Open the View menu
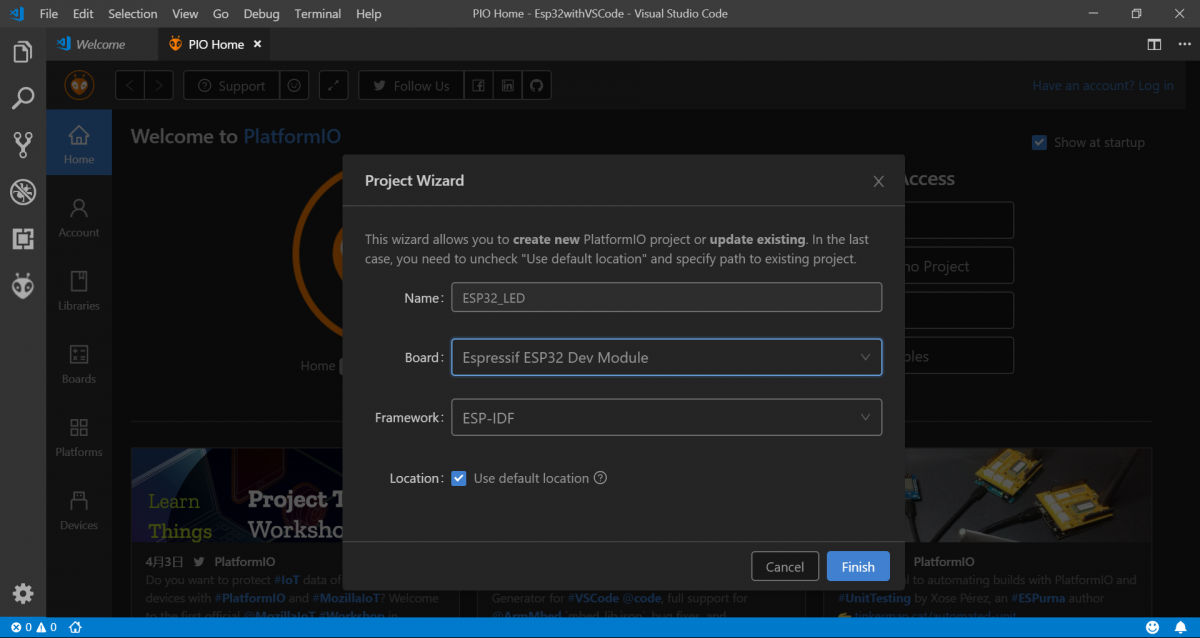 [x=185, y=14]
